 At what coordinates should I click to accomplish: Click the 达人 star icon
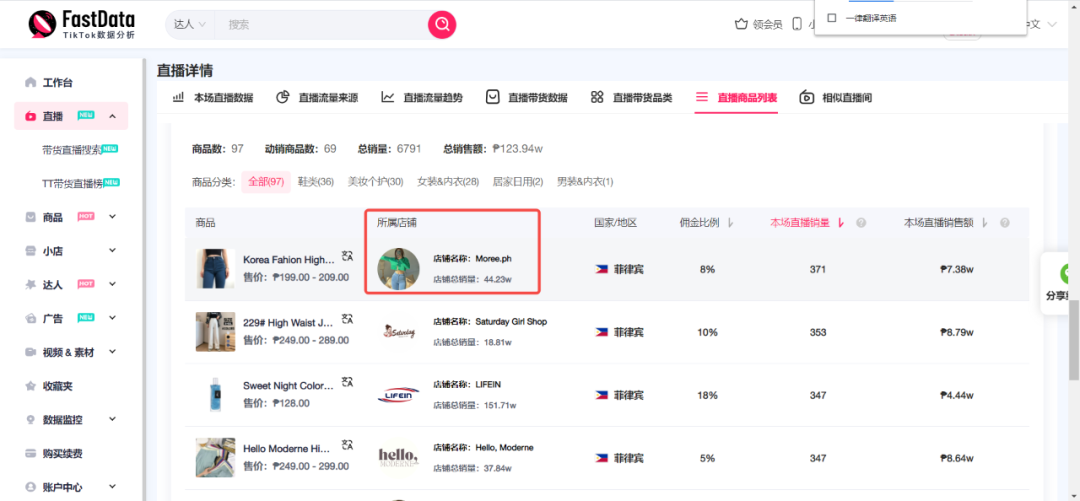(x=30, y=284)
